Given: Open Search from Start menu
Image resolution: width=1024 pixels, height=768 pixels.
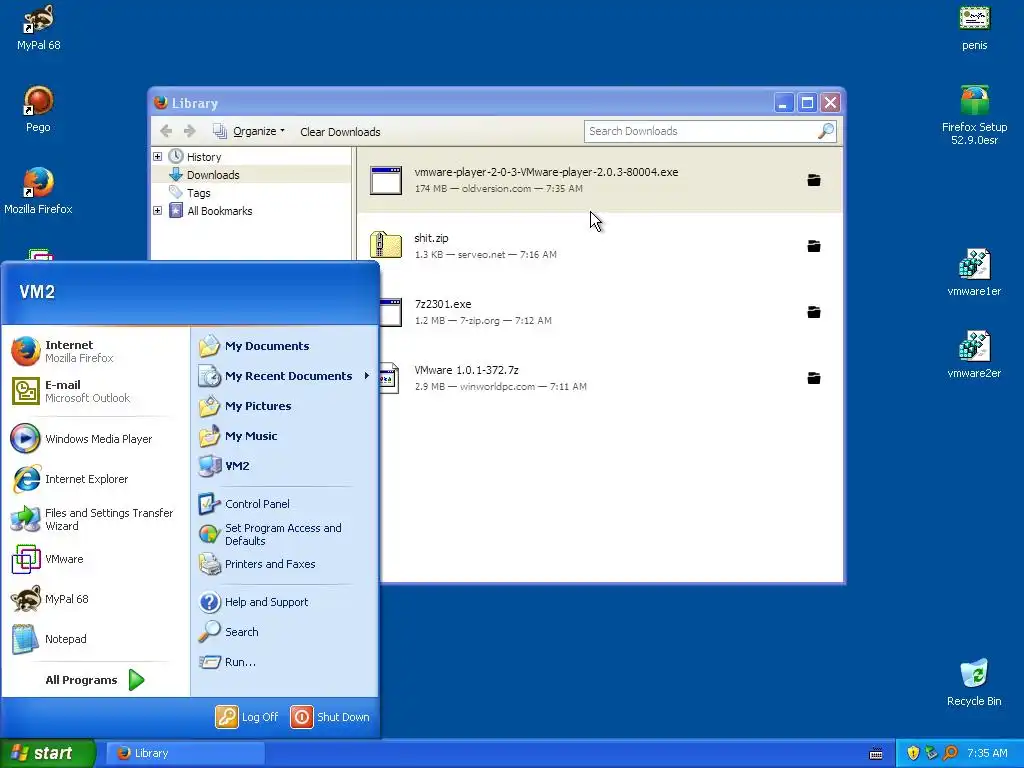Looking at the screenshot, I should (284, 632).
